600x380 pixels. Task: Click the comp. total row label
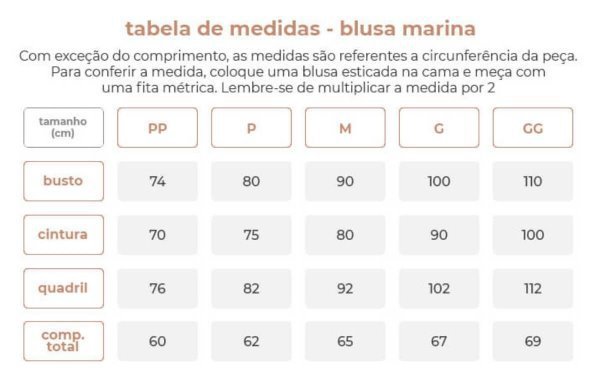click(x=64, y=341)
